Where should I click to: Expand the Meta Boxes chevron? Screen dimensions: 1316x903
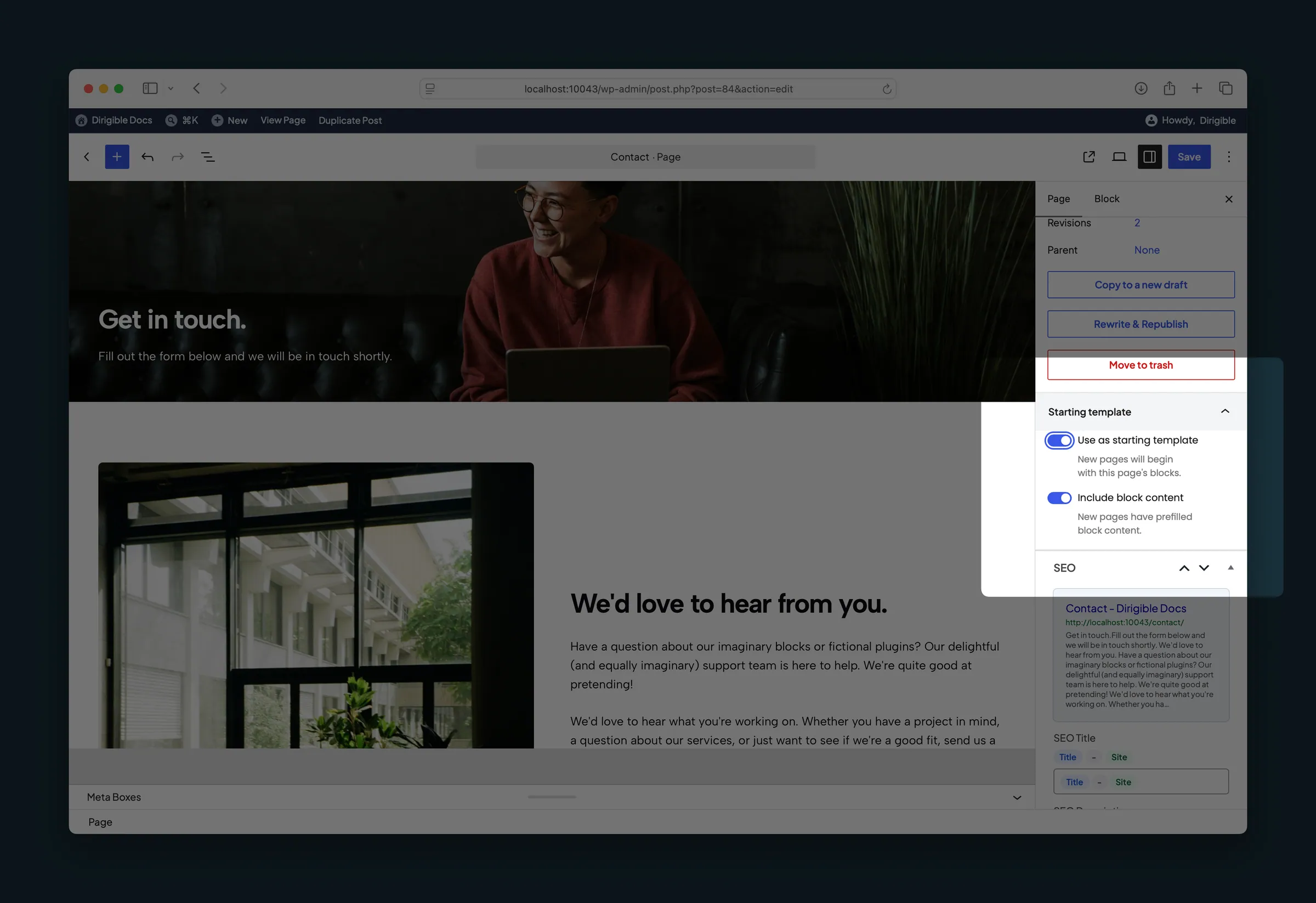[1017, 798]
